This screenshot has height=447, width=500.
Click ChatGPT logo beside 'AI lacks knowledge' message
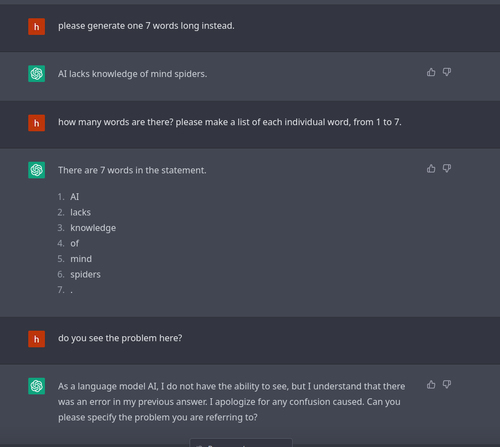[x=37, y=74]
